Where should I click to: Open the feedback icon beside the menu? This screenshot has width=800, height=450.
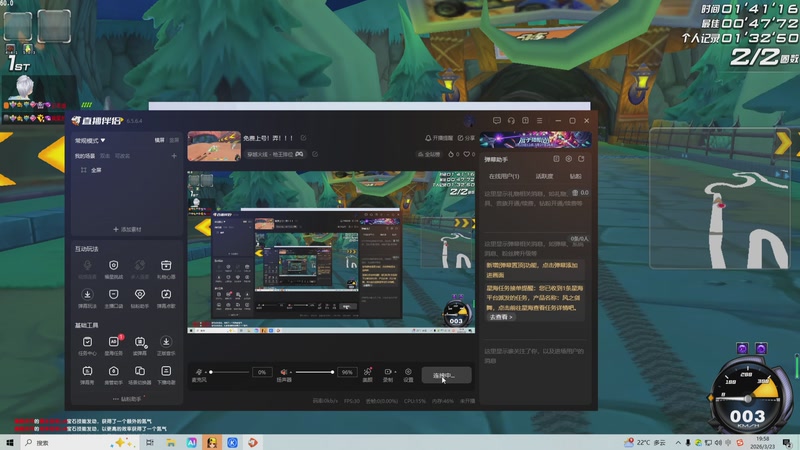(526, 121)
